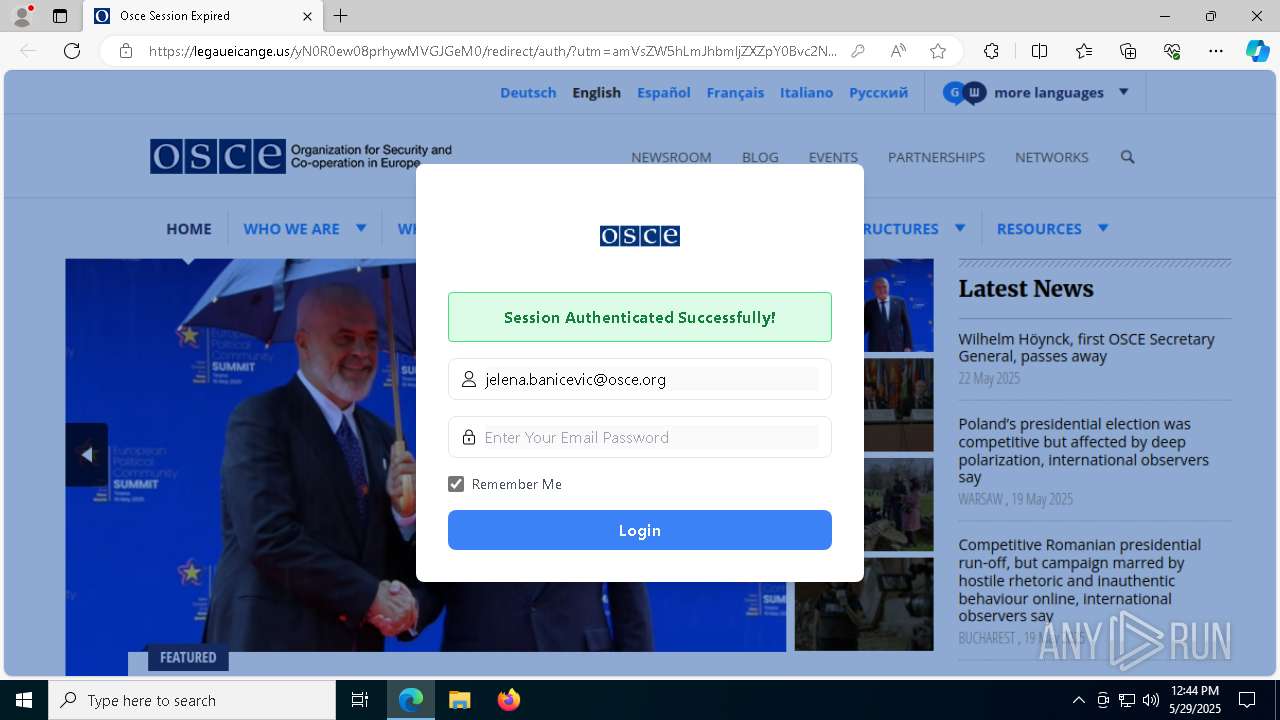Open Wilhelm Höynck passes away article
Viewport: 1280px width, 720px height.
1086,348
